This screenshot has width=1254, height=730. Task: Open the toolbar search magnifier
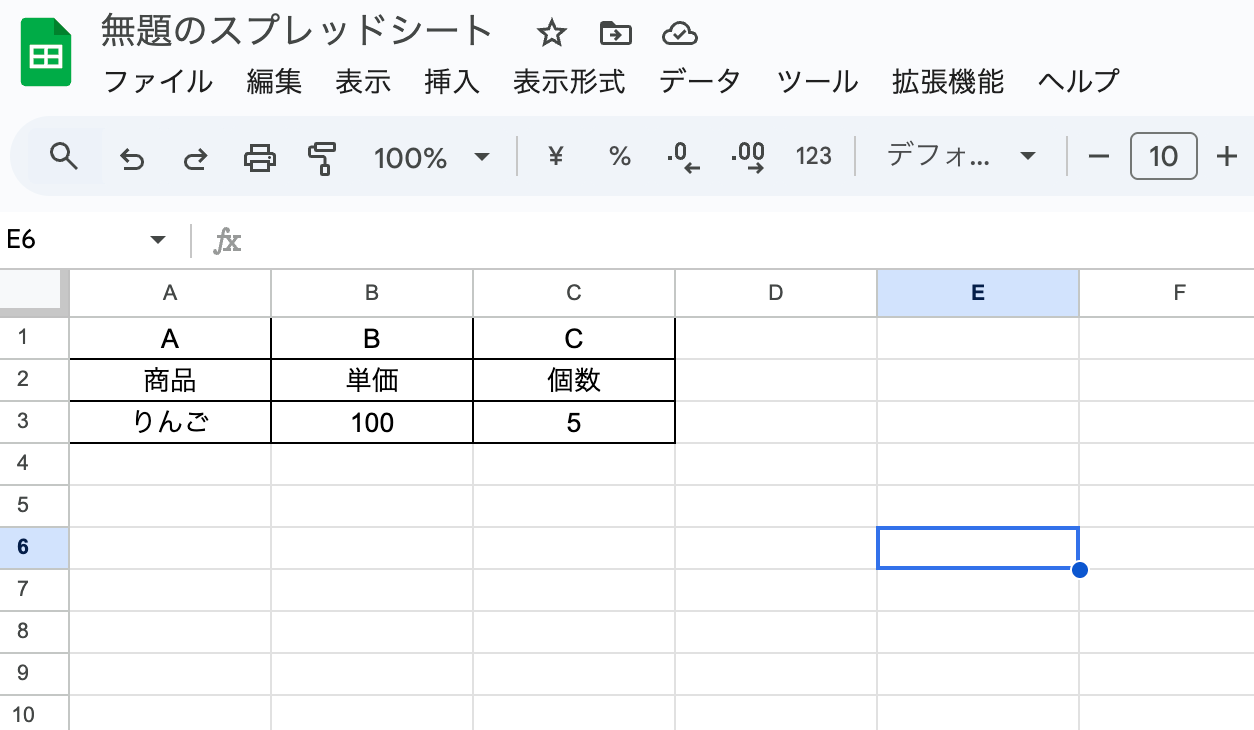(64, 156)
